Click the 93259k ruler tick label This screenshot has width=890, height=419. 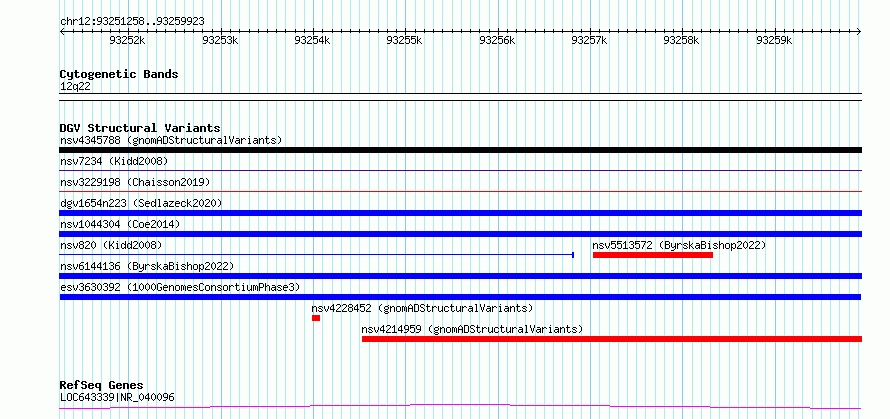[x=774, y=40]
